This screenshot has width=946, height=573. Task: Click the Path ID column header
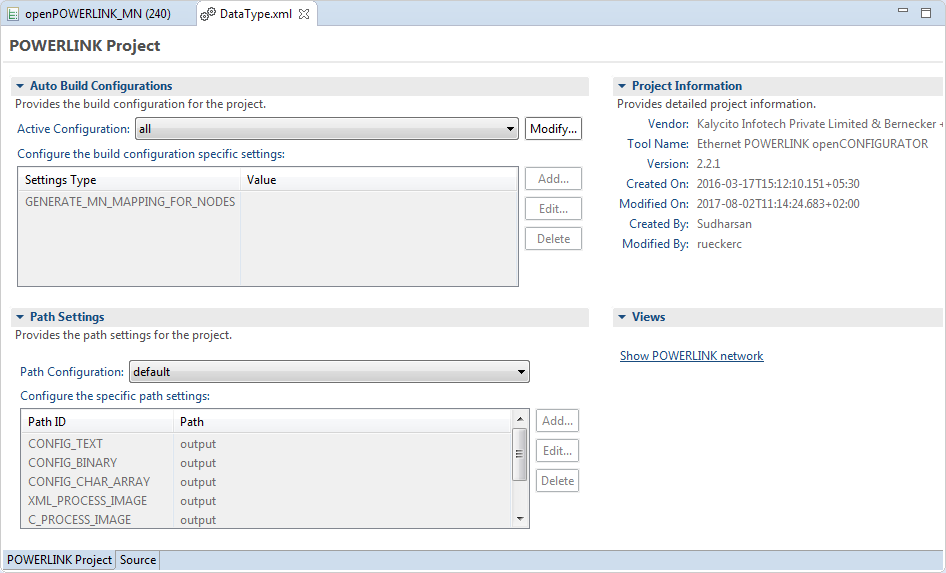(97, 422)
